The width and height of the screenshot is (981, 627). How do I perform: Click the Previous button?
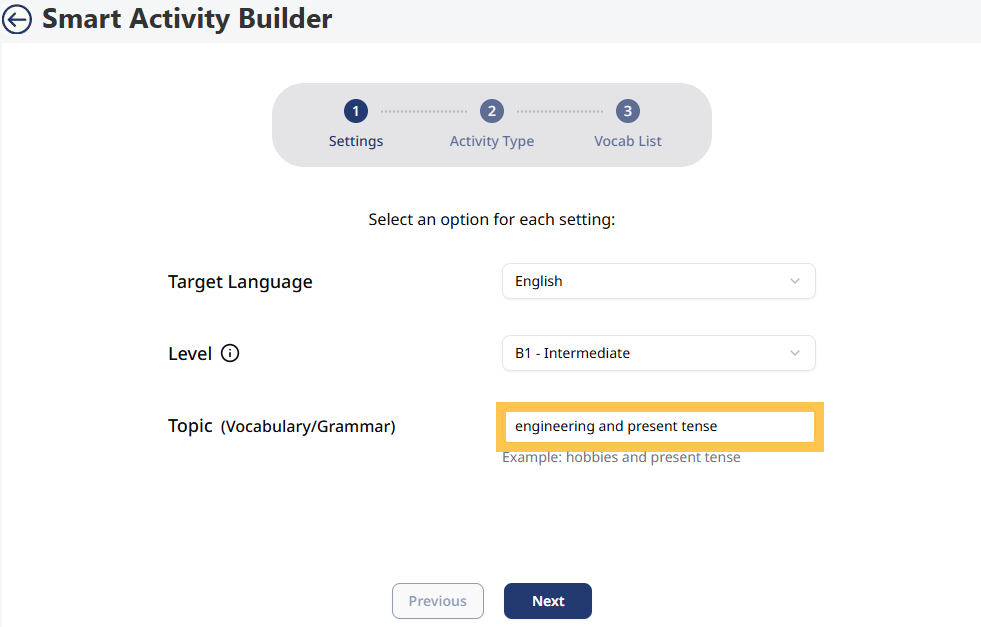[x=438, y=601]
